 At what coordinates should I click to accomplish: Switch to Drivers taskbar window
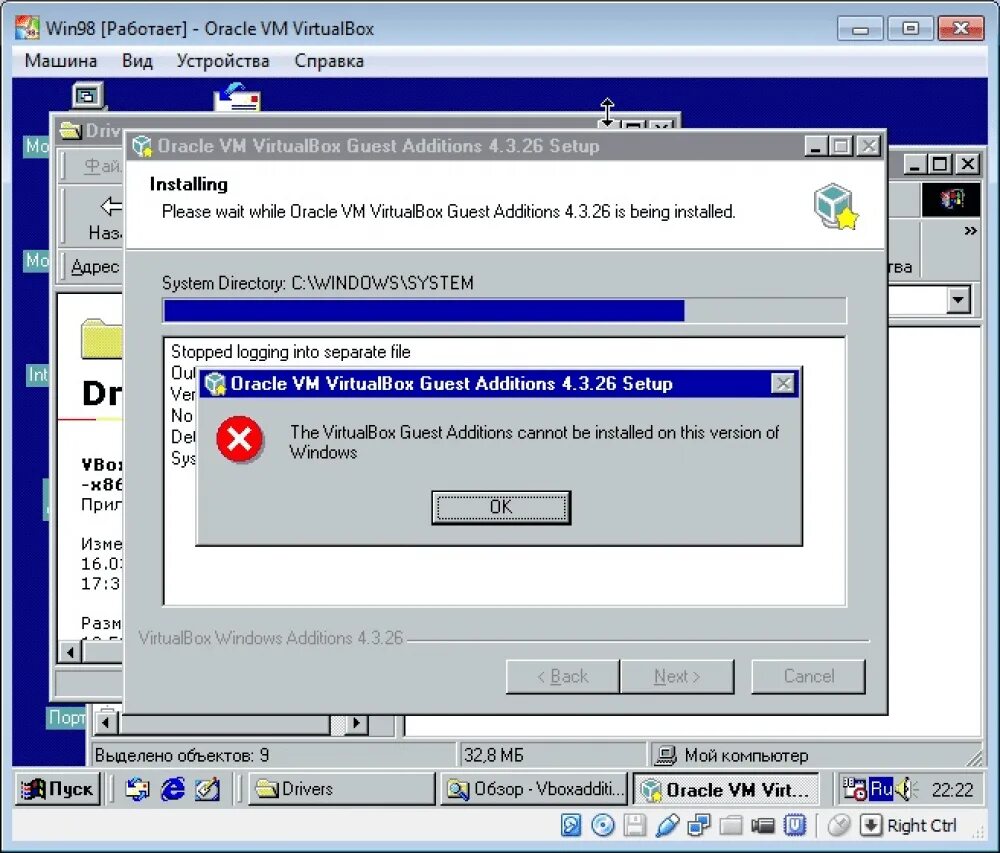[341, 789]
